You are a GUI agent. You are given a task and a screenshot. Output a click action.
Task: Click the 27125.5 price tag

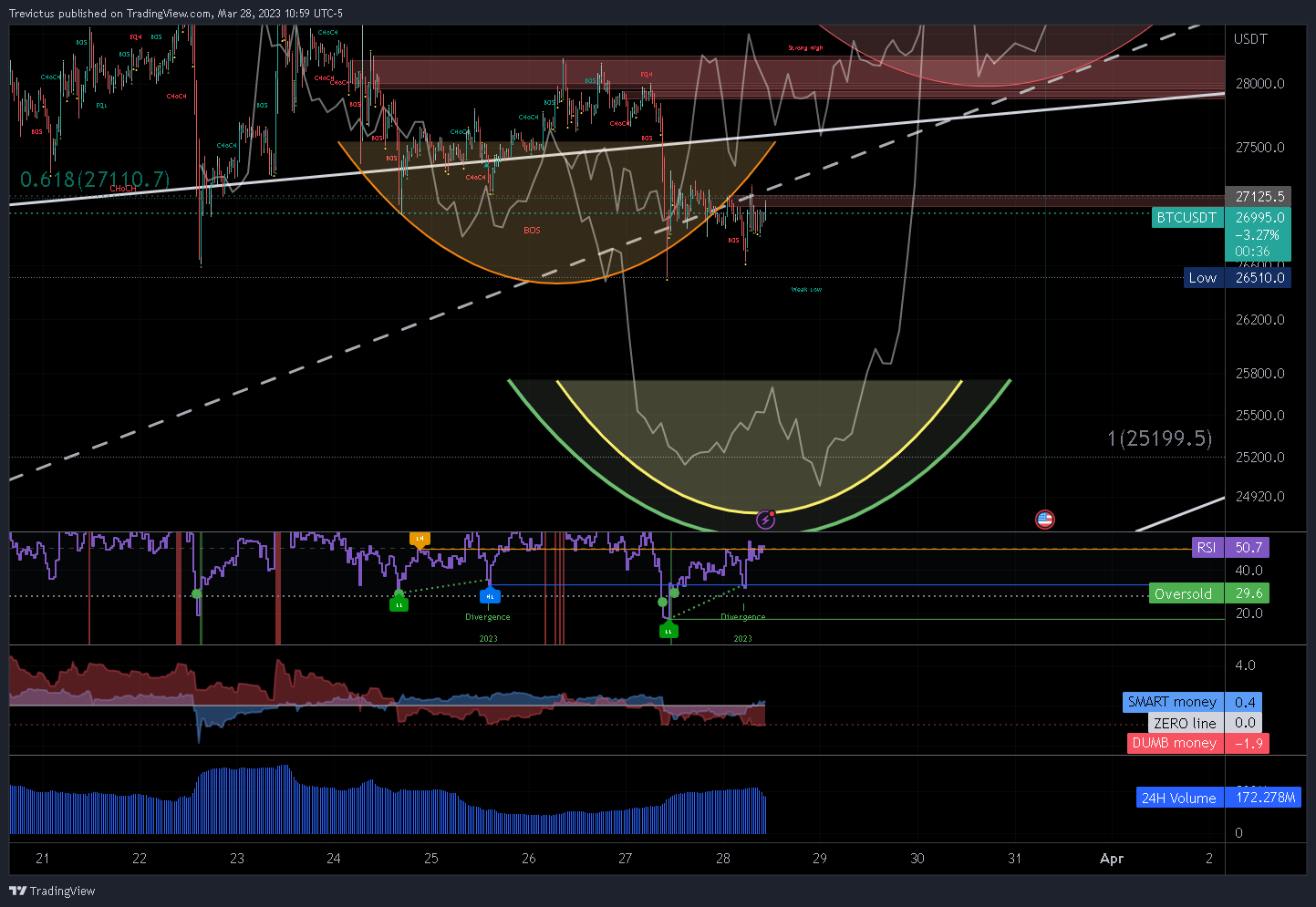(1259, 196)
